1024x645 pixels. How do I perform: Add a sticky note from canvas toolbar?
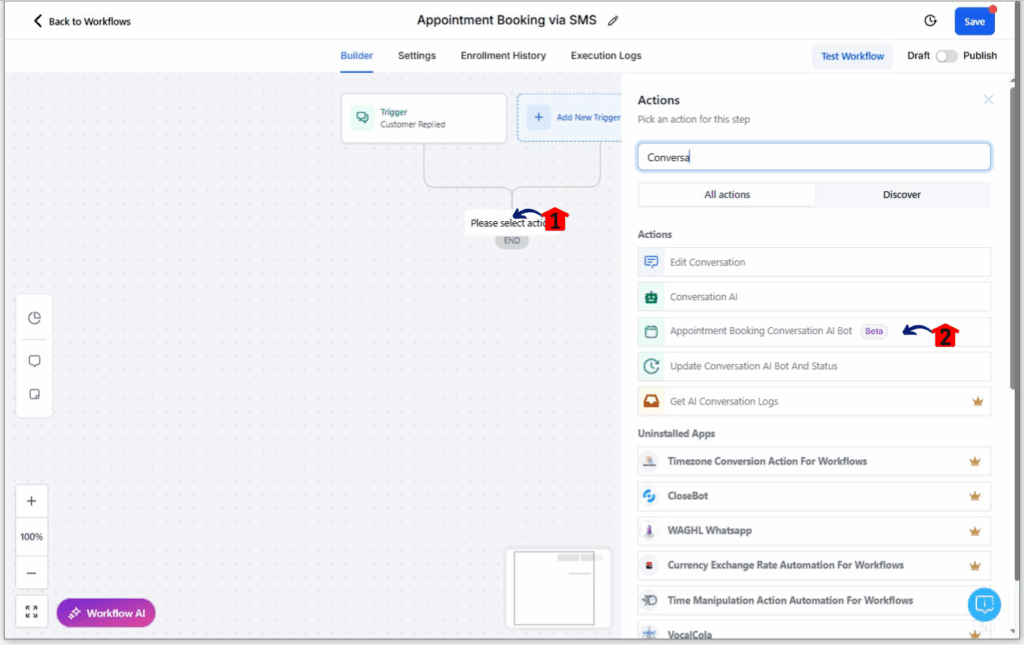pyautogui.click(x=34, y=394)
